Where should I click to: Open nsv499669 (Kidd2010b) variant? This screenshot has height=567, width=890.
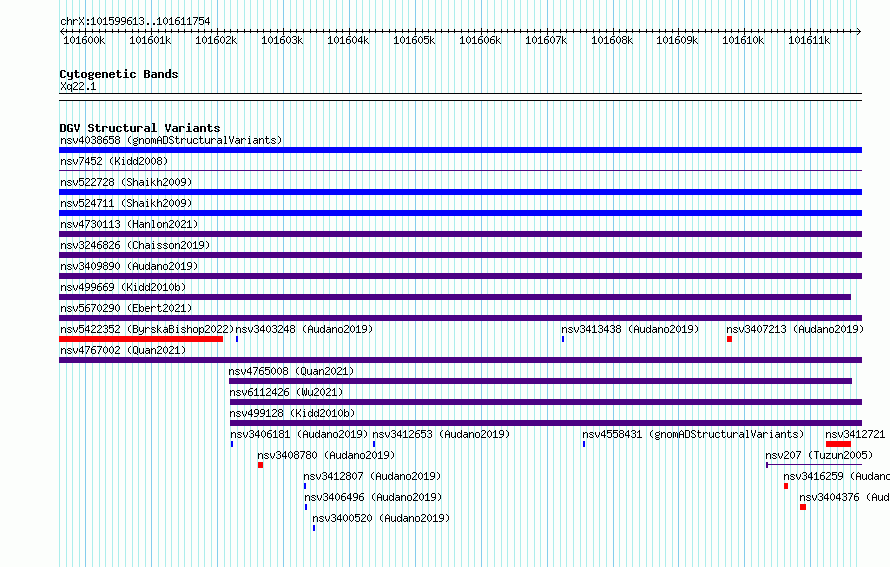pyautogui.click(x=123, y=287)
